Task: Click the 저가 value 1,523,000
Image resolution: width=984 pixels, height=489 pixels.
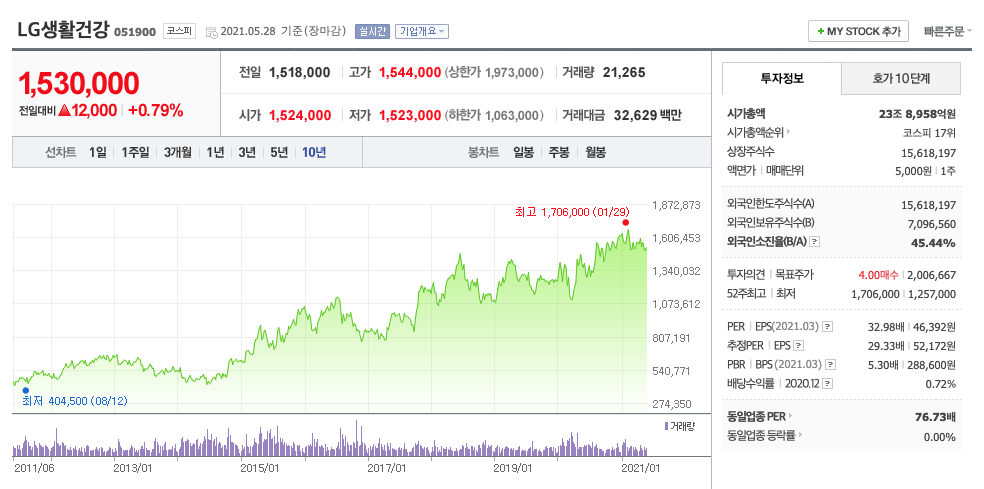Action: [410, 116]
